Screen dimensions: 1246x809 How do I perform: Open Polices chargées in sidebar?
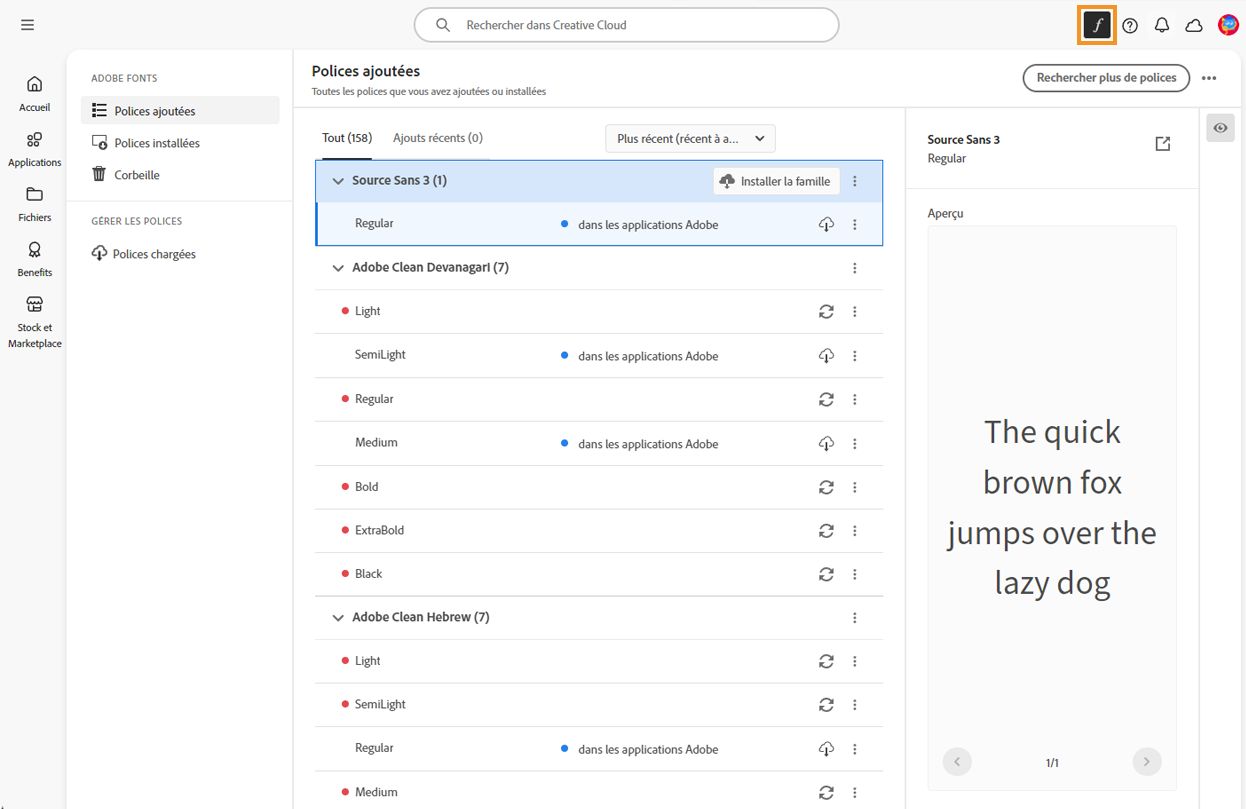pyautogui.click(x=180, y=254)
